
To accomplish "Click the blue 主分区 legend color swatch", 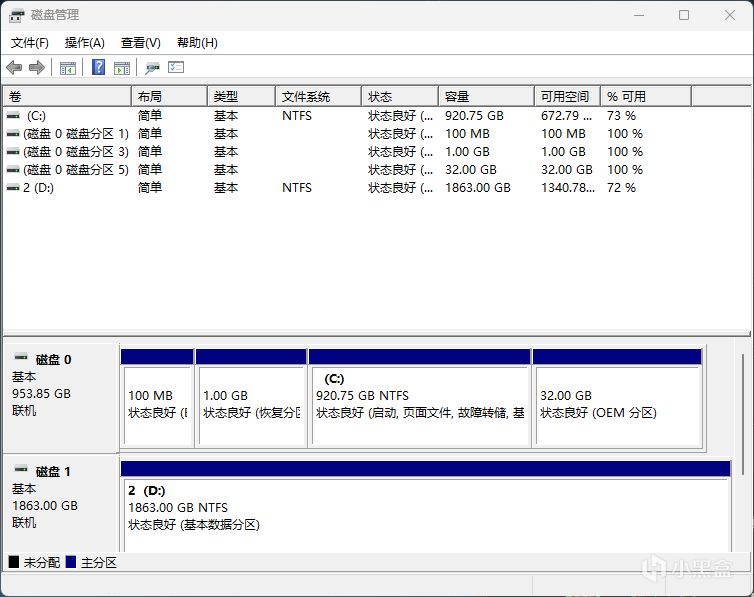I will [71, 563].
